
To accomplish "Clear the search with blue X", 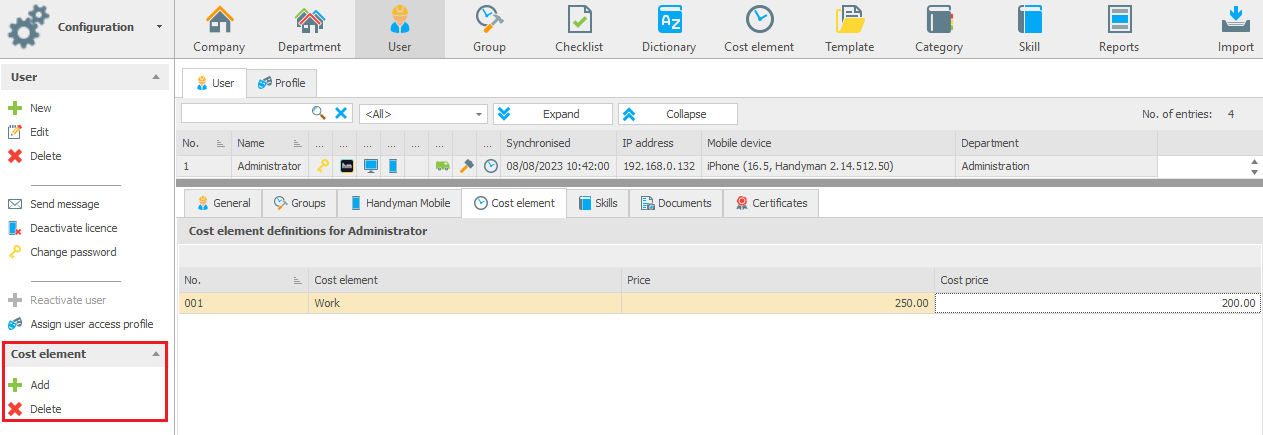I will [341, 113].
